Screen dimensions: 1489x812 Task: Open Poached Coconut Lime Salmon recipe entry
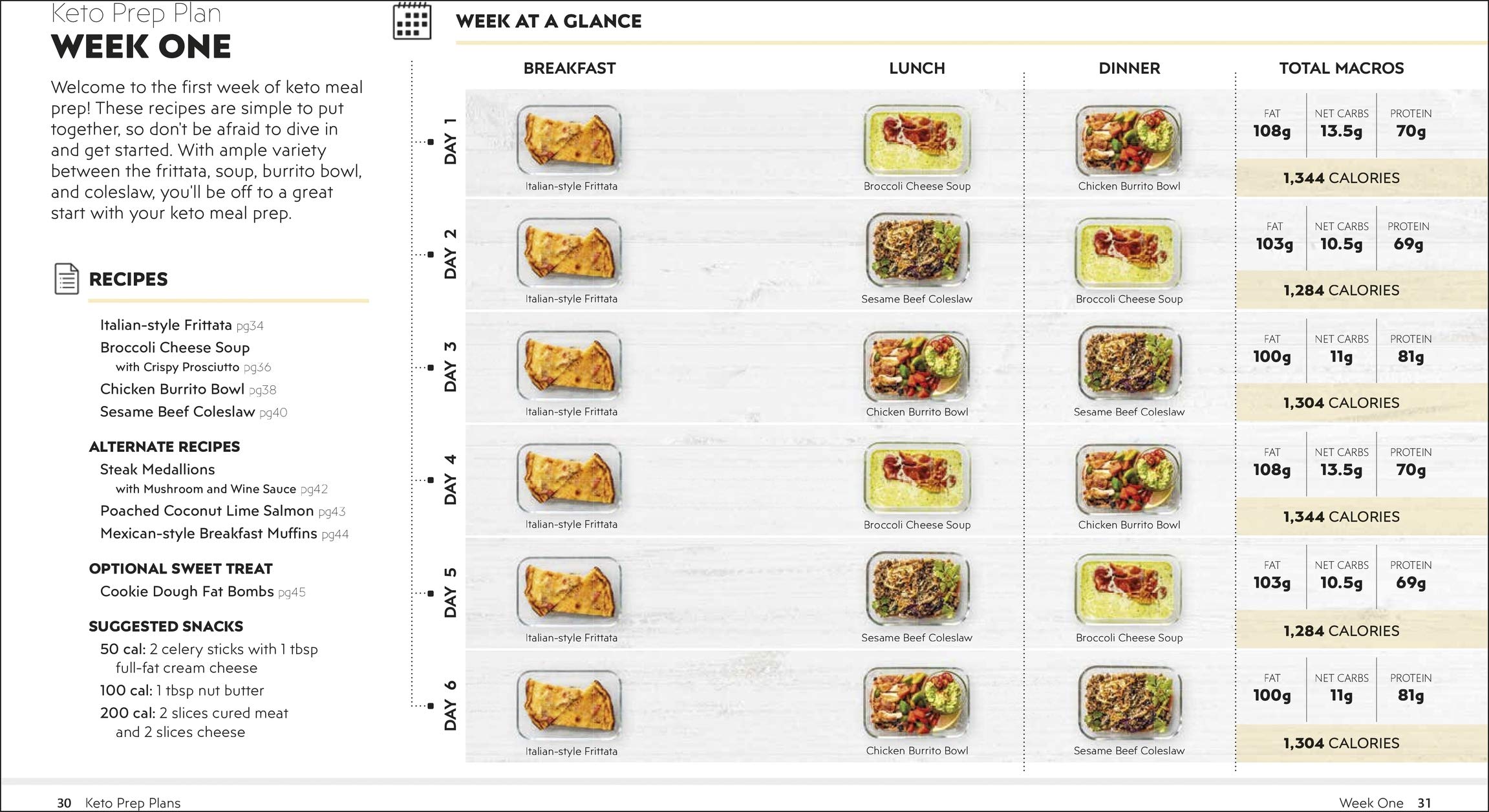[222, 511]
